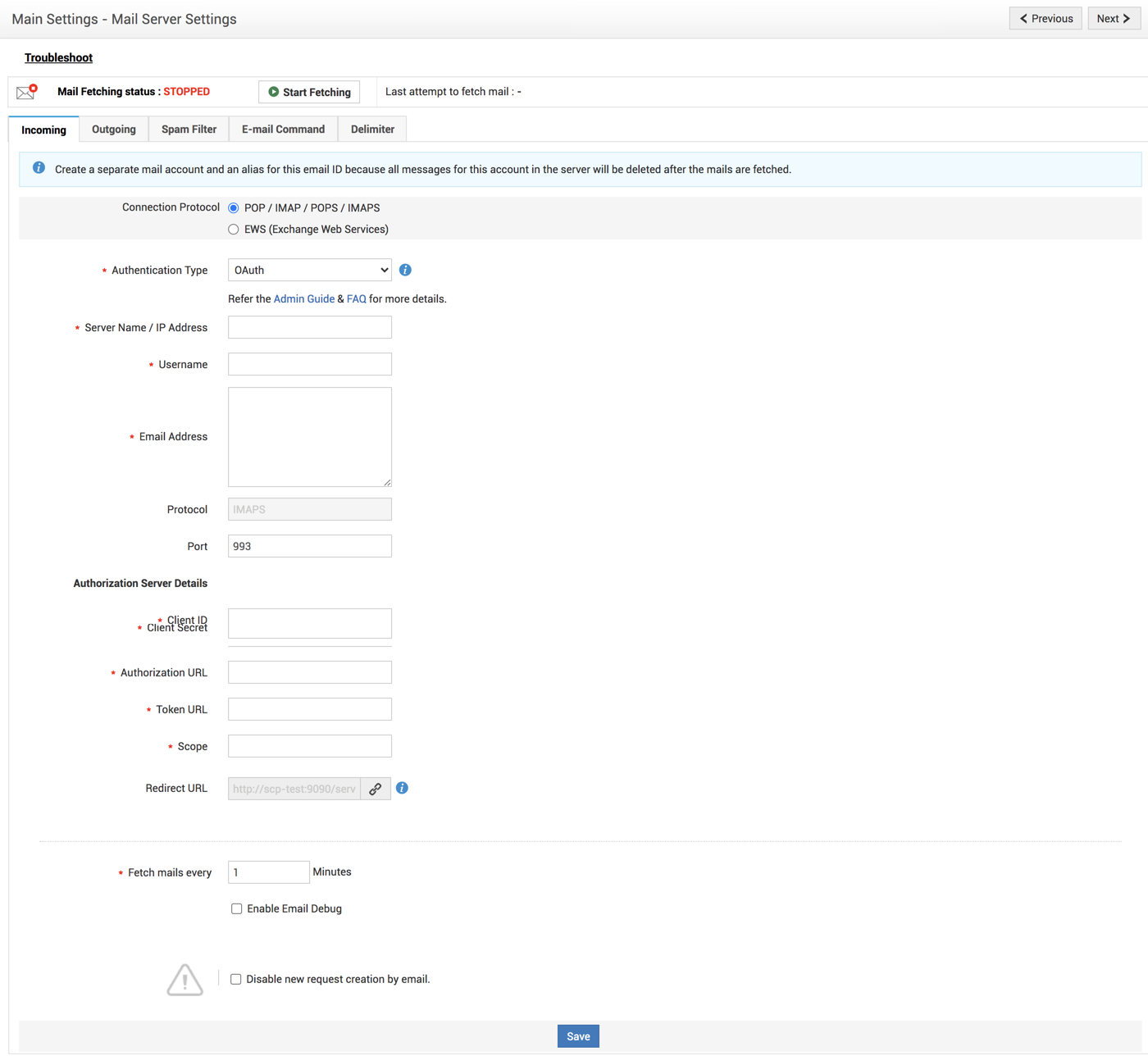Click the disabled Protocol field showing IMAPS
The width and height of the screenshot is (1148, 1056).
tap(310, 509)
